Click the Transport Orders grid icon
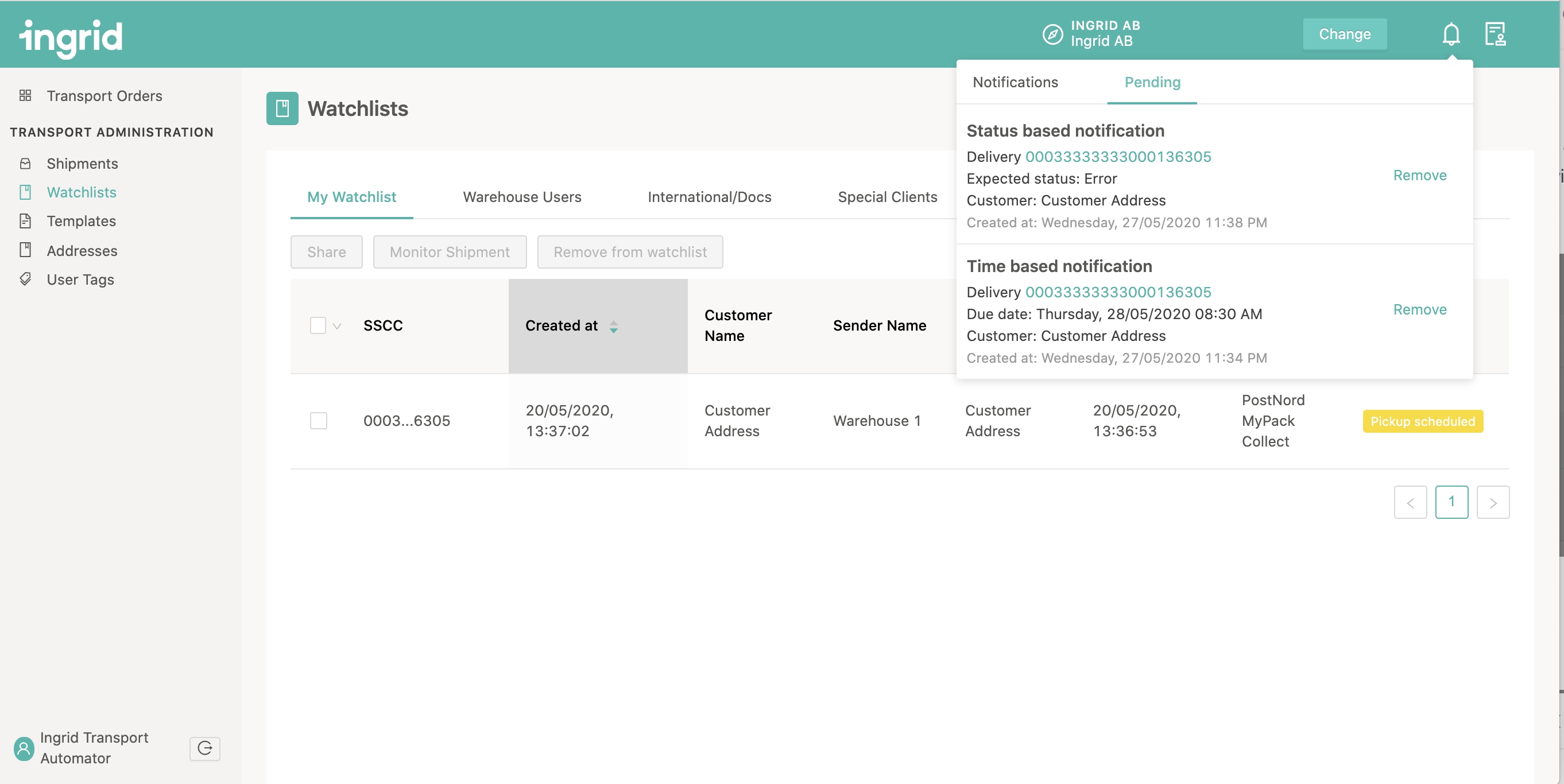This screenshot has width=1564, height=784. click(x=25, y=95)
